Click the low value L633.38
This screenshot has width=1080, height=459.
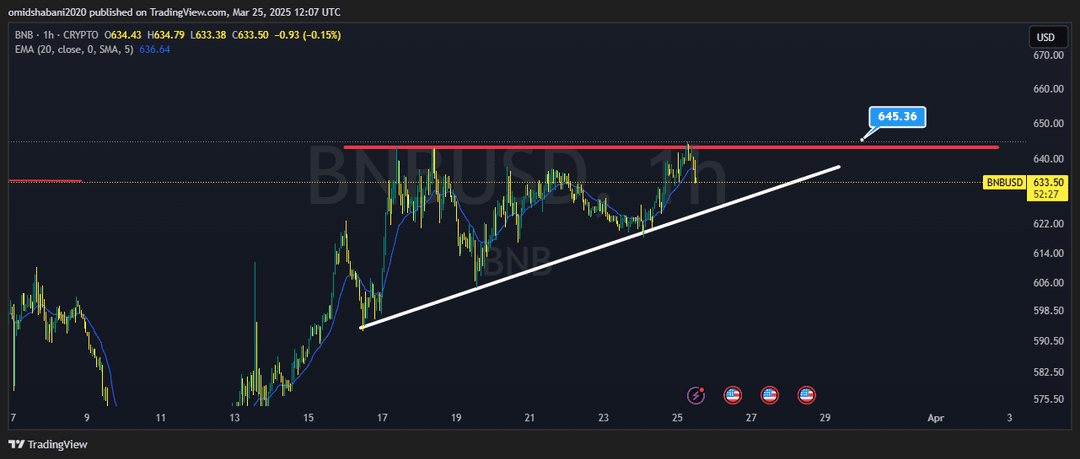pos(208,34)
